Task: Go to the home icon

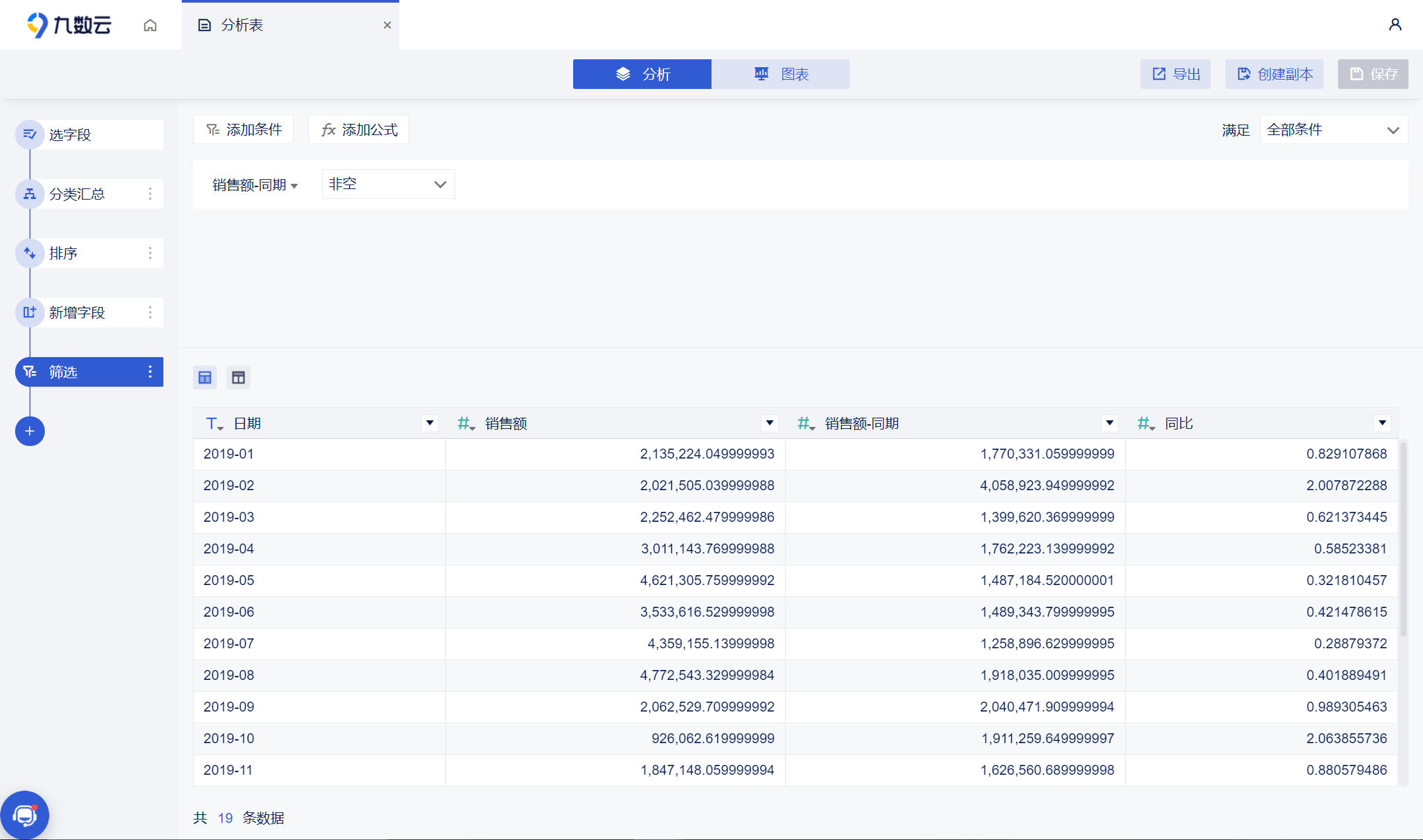Action: (150, 25)
